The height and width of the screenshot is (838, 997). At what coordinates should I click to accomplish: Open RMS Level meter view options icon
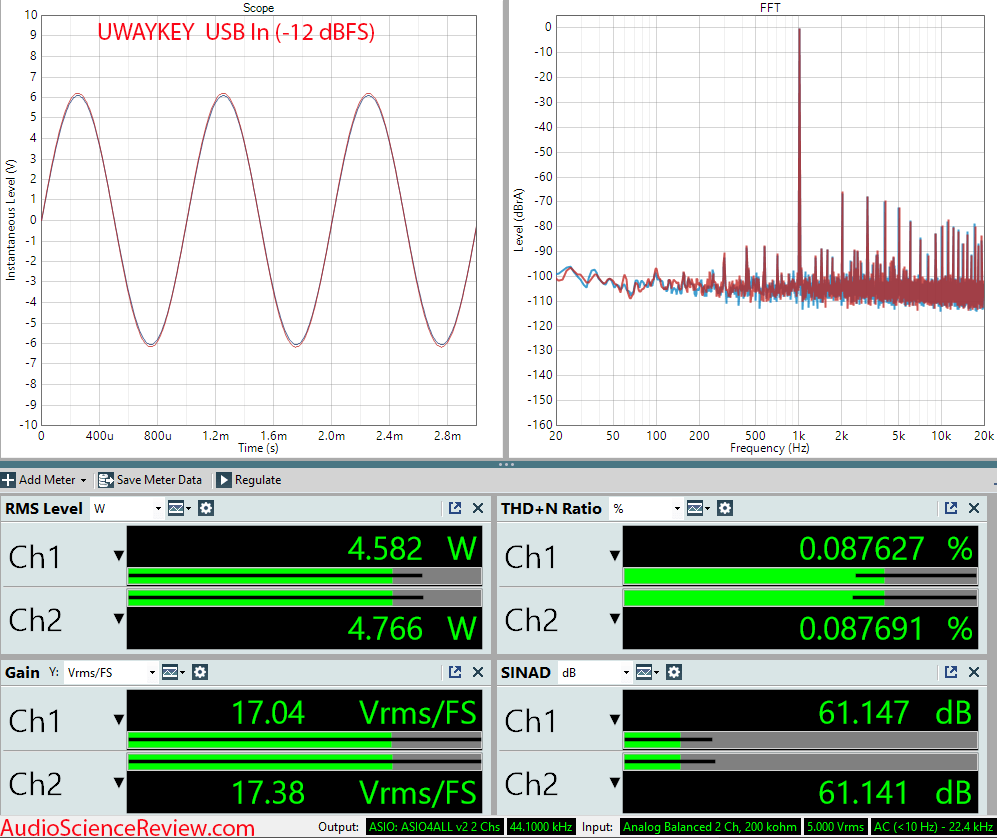179,508
